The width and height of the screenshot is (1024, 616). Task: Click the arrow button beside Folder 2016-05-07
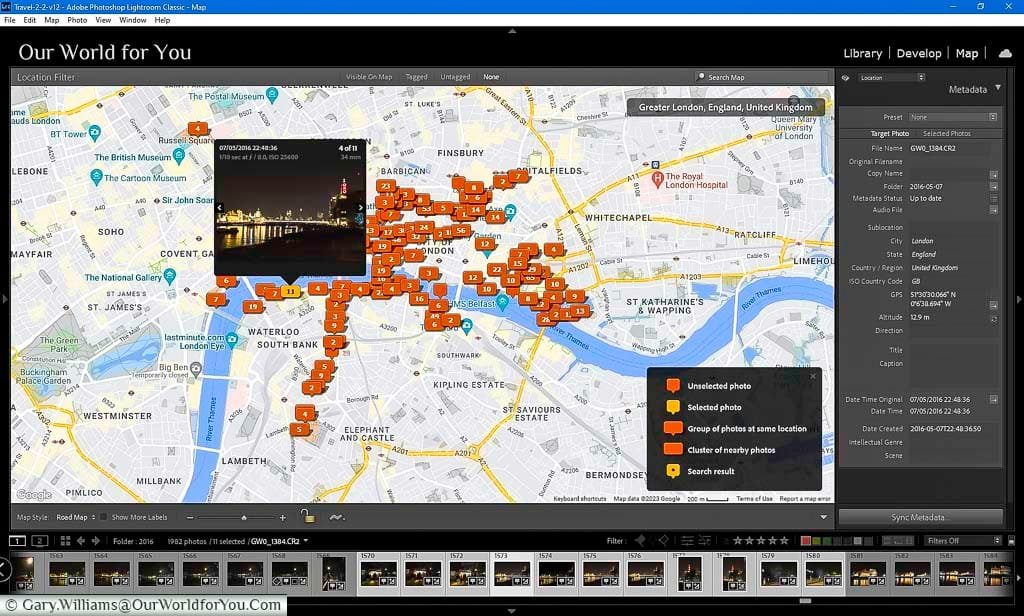[993, 186]
